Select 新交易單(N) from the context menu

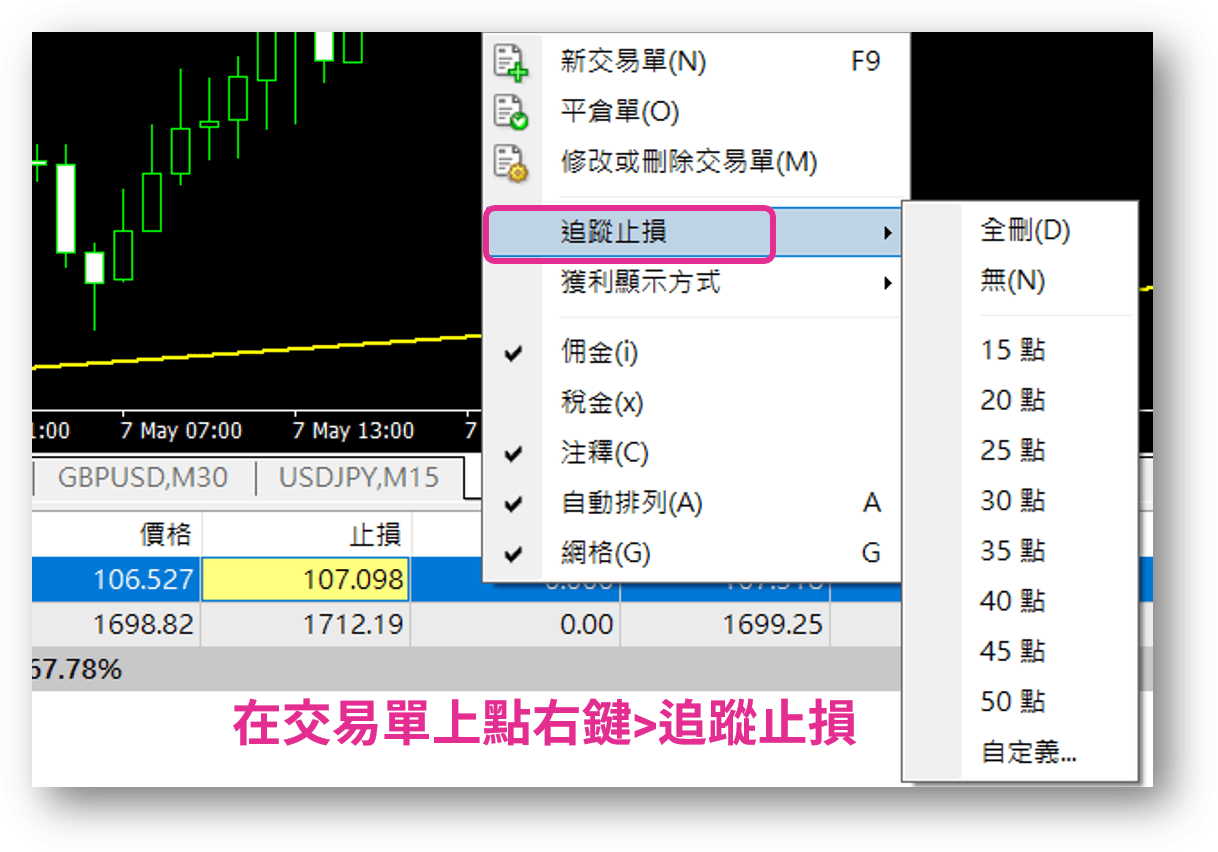point(628,61)
